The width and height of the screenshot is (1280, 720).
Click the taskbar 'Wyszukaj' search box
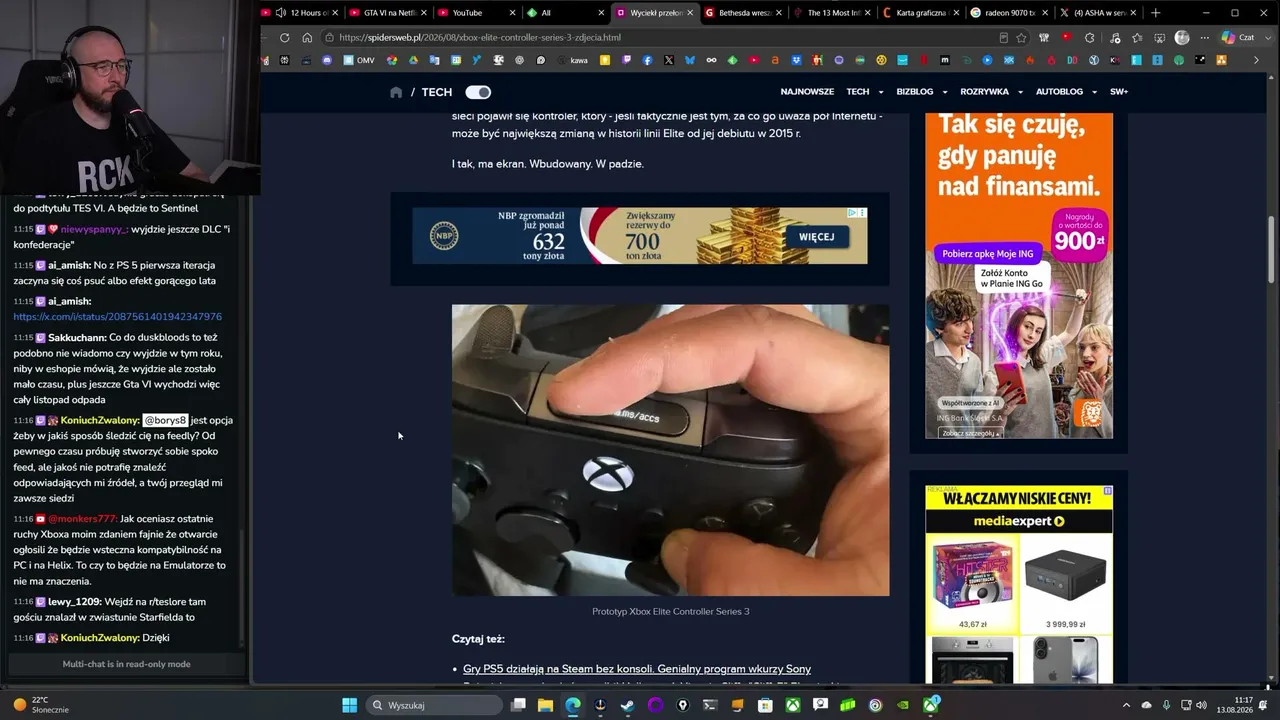point(434,705)
